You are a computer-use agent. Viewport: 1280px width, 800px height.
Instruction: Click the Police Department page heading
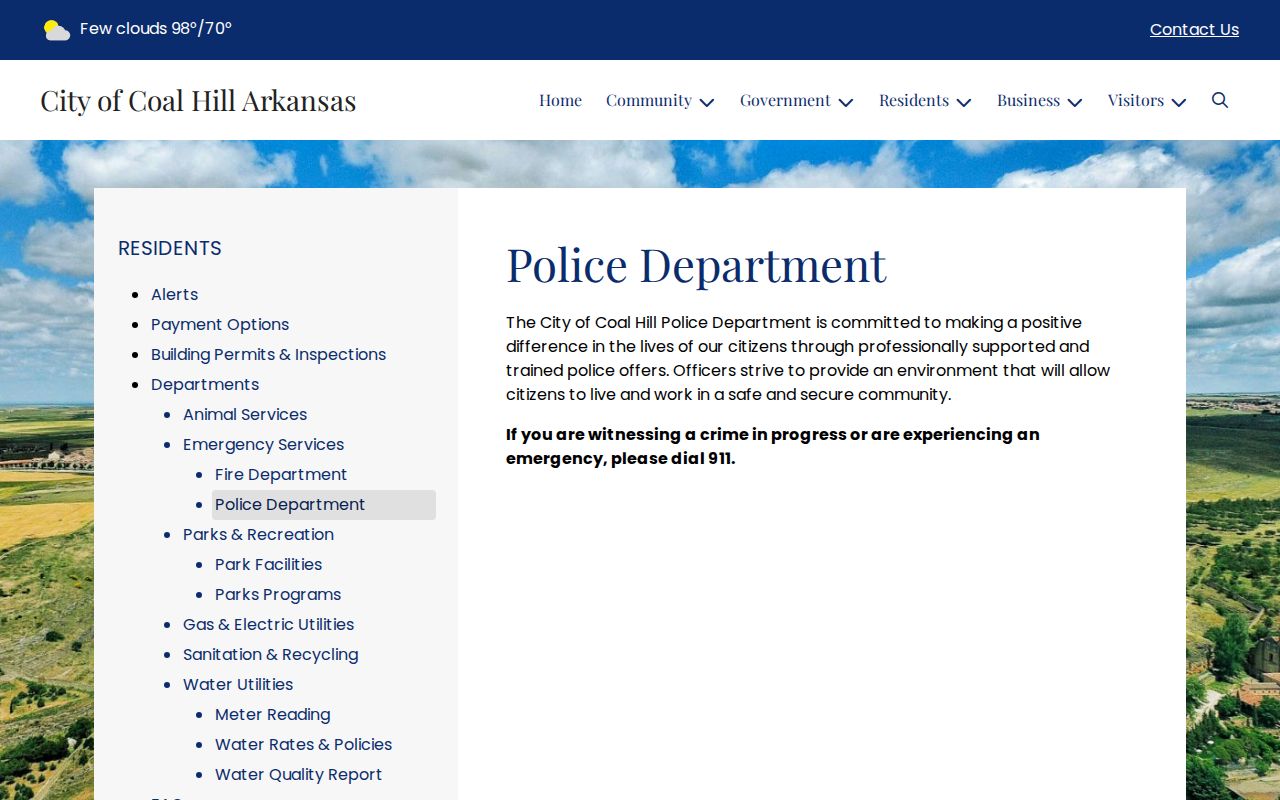(x=696, y=265)
